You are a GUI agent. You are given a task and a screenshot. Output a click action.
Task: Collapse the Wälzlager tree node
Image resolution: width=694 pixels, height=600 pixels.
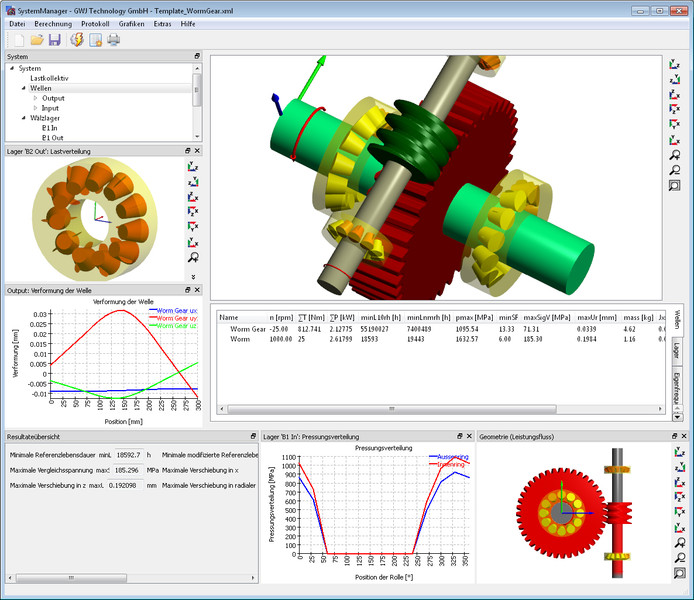22,118
